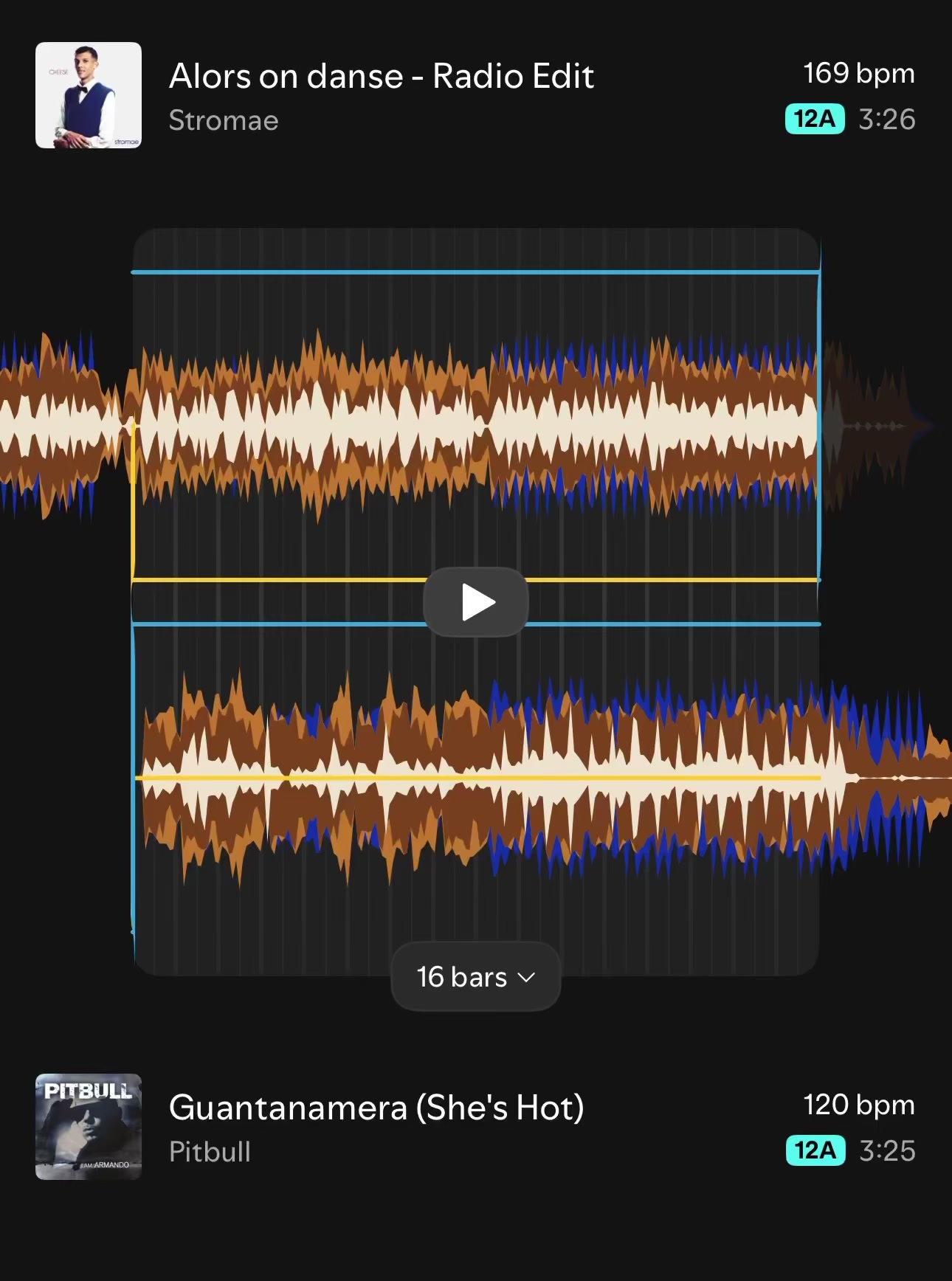Click the top track waveform in transition window

476,426
